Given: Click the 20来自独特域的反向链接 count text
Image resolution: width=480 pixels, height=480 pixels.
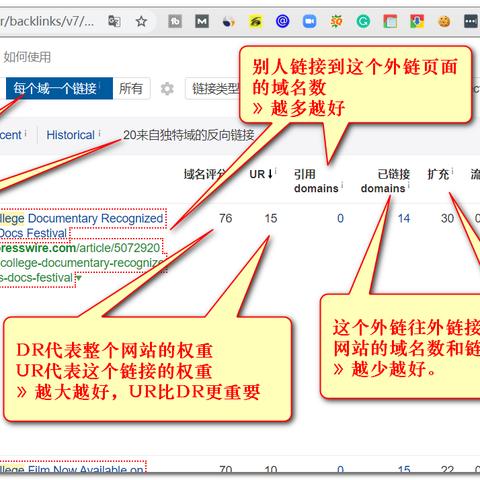Looking at the screenshot, I should 189,135.
